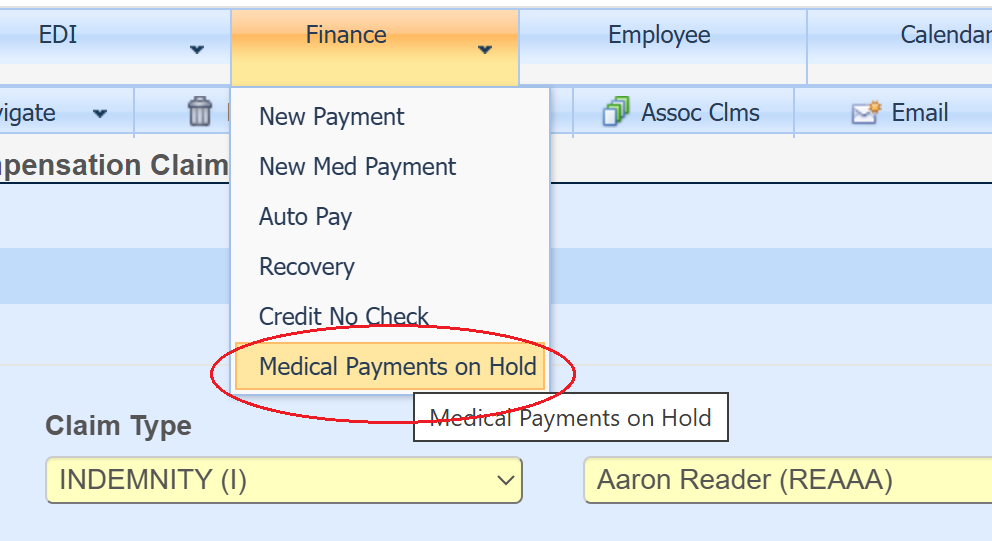Open Medical Payments on Hold

tap(398, 367)
